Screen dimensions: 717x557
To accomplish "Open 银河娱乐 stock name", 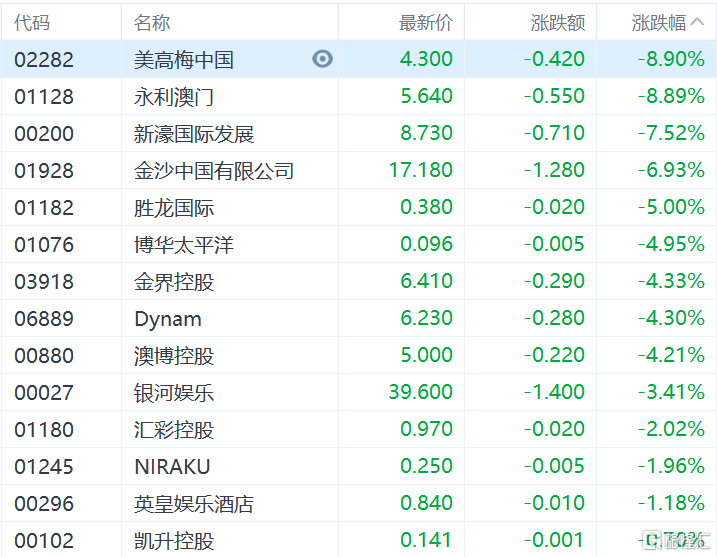I will click(174, 393).
